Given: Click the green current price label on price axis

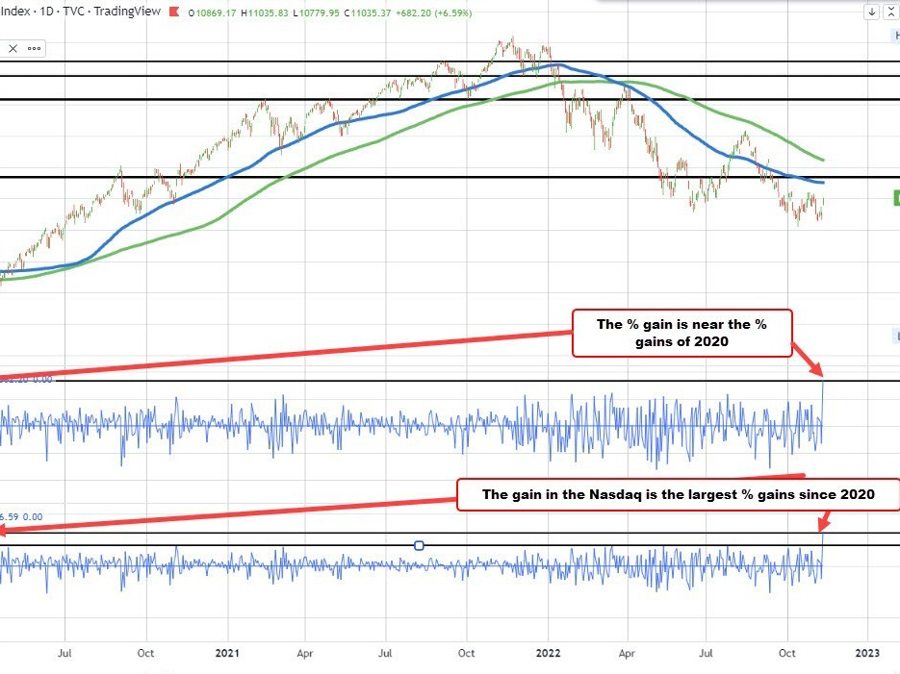Looking at the screenshot, I should tap(896, 199).
